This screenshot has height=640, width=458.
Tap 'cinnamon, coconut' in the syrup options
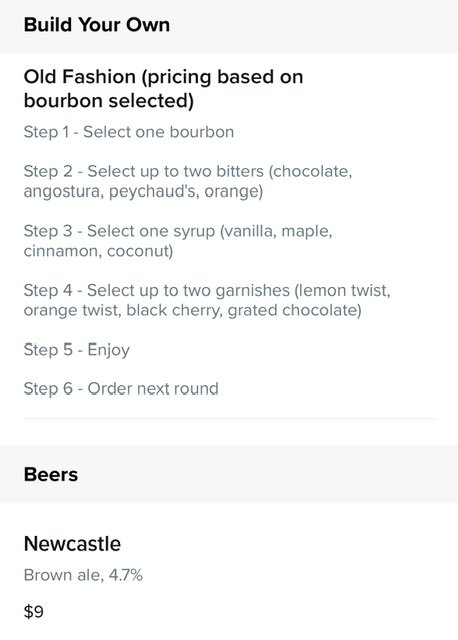(x=98, y=251)
